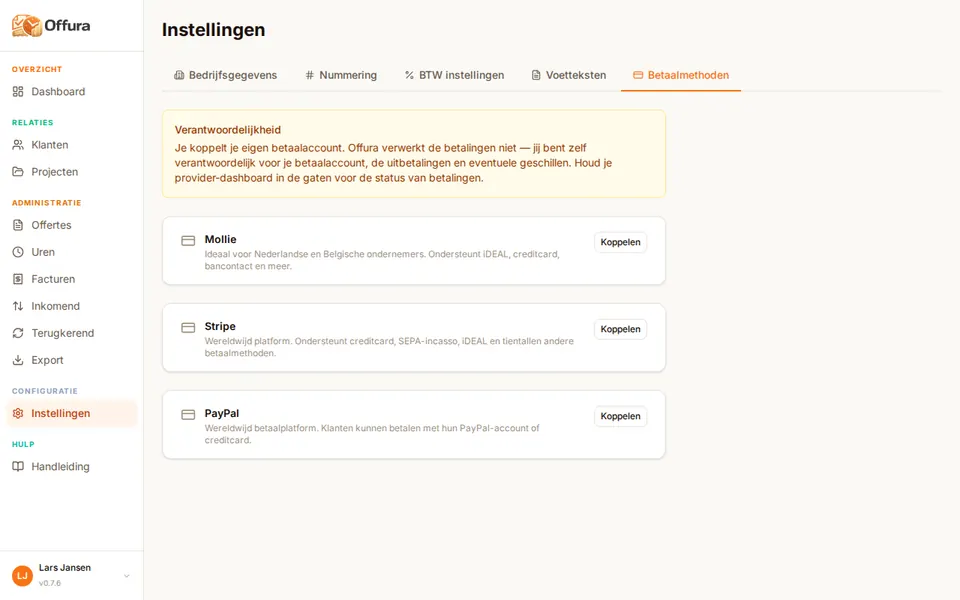Open Klanten in the sidebar

72,145
